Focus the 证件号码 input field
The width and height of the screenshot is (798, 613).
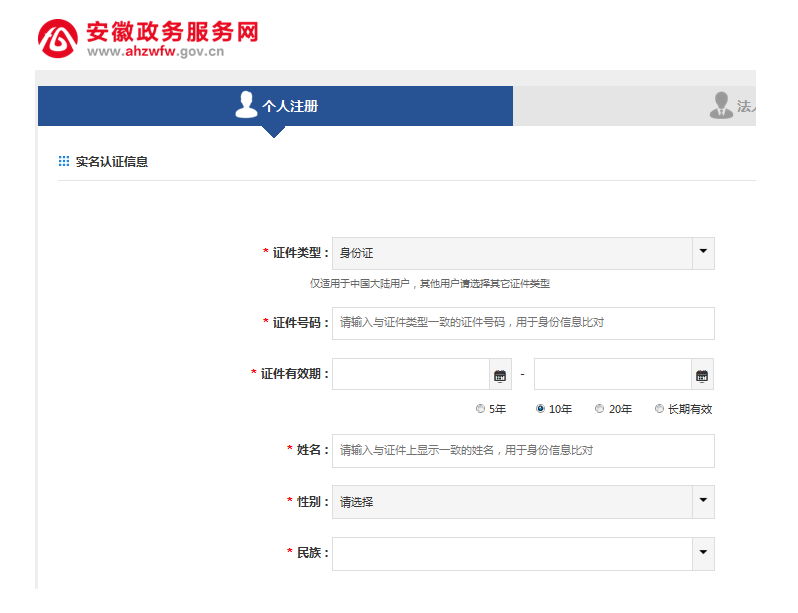click(x=522, y=323)
